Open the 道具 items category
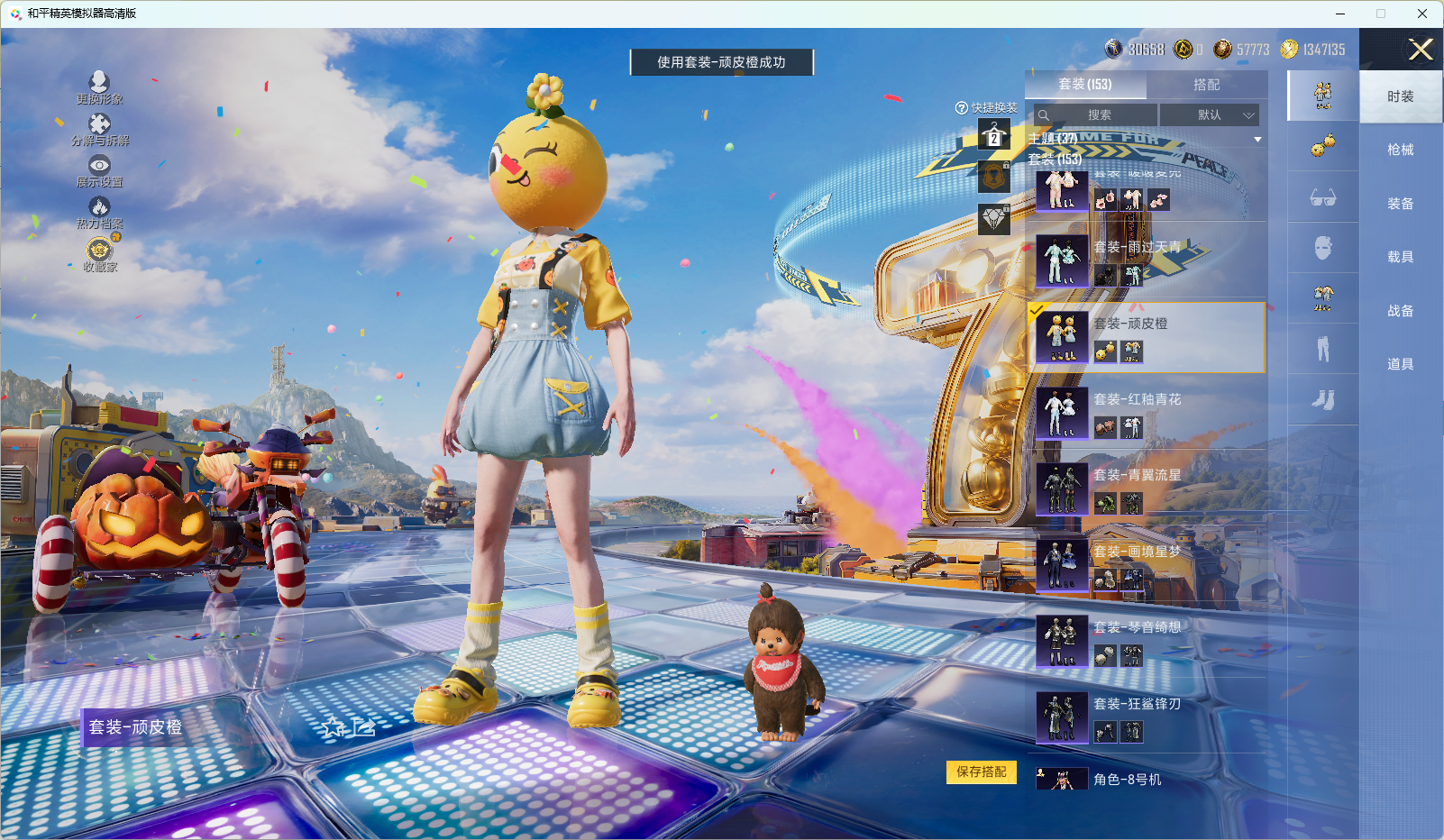The image size is (1444, 840). tap(1401, 364)
